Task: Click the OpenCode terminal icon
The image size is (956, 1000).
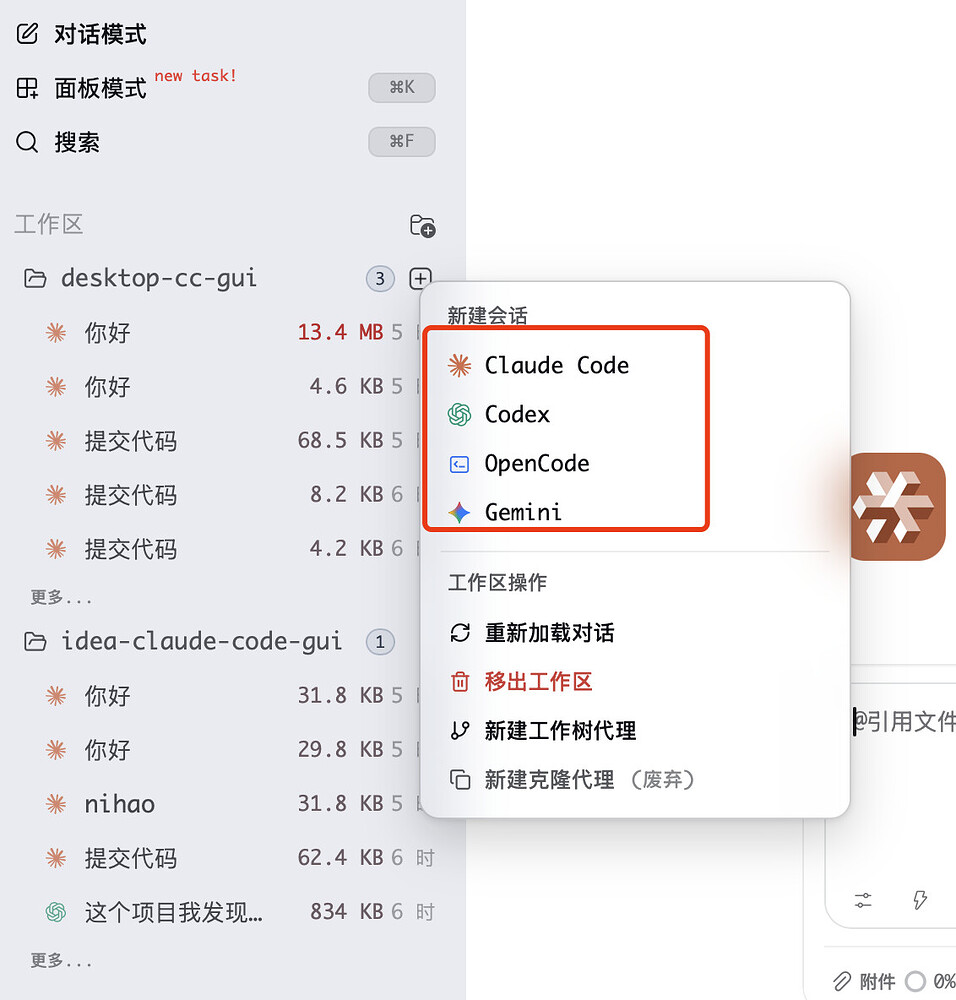Action: point(459,464)
